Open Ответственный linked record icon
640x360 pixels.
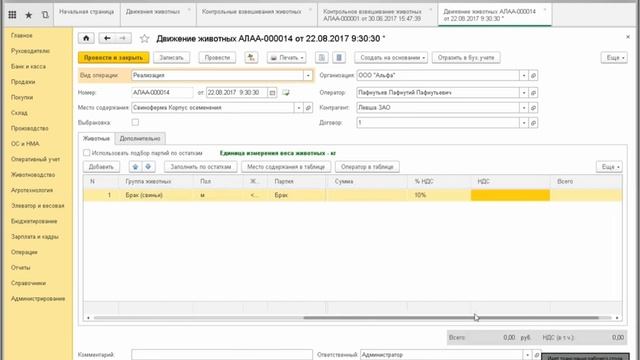537,355
